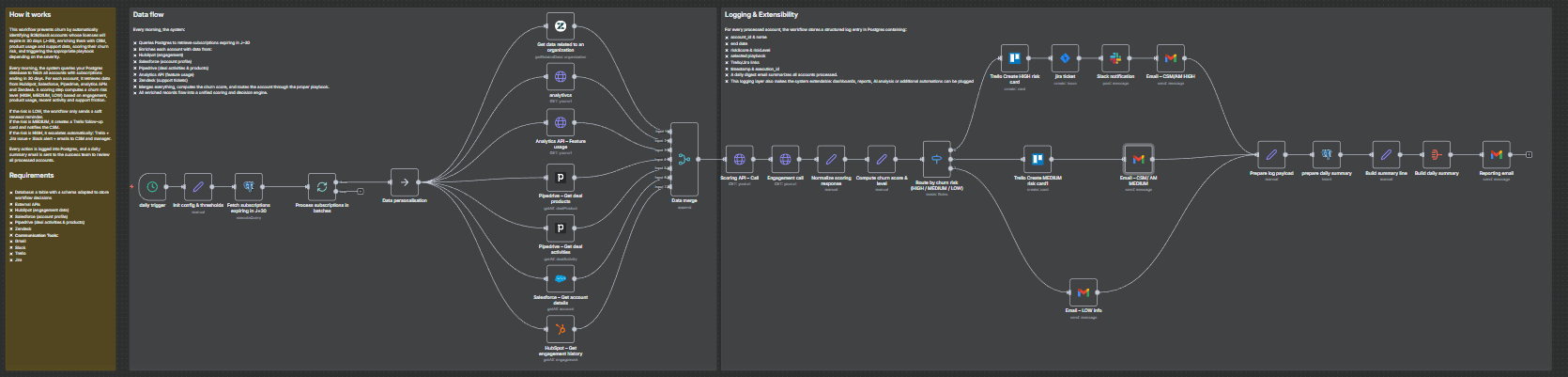The image size is (1568, 377).
Task: Click the Zendesk organization data node
Action: click(561, 26)
